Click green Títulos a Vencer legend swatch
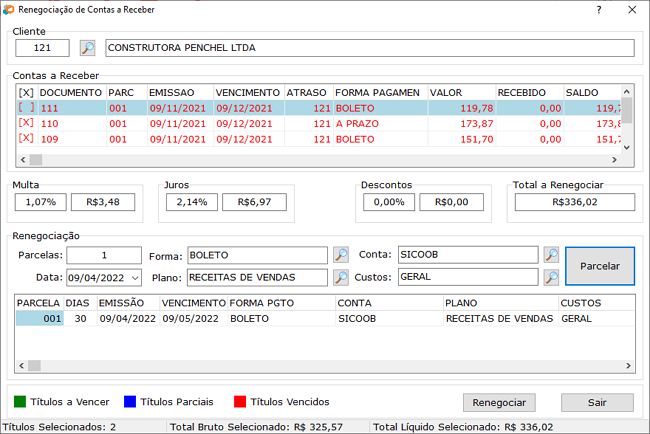650x434 pixels. (20, 402)
